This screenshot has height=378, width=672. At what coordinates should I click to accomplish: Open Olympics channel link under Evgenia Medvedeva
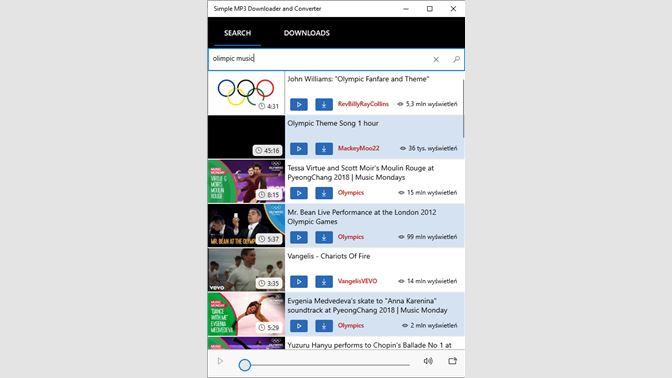coord(351,326)
